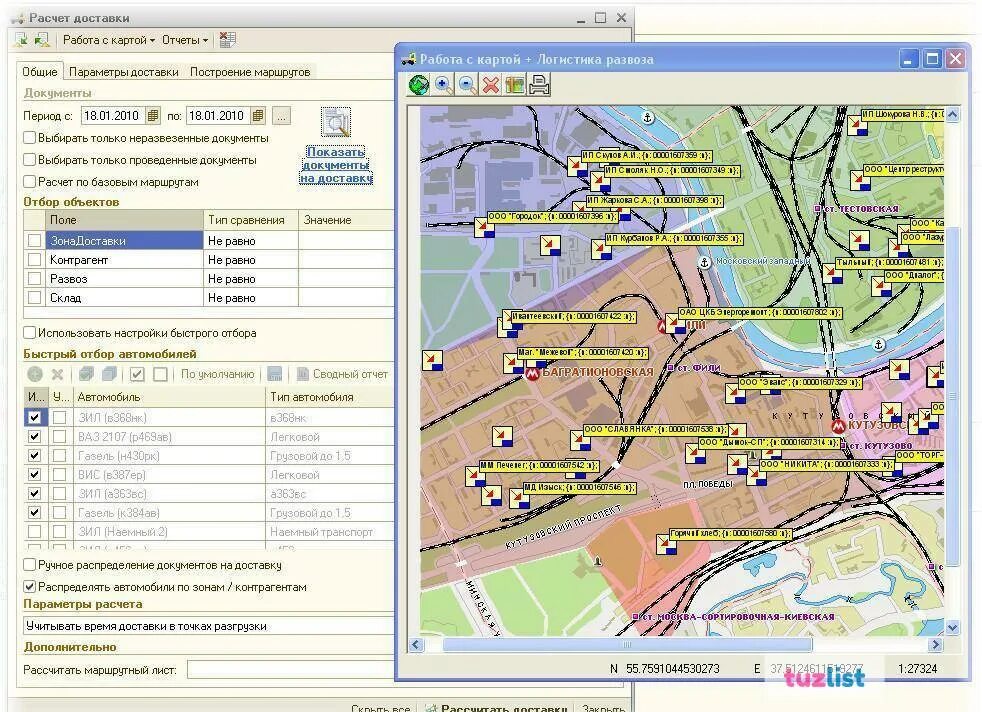Click map marker for ООО "СЛАВЯНКА"
982x712 pixels.
tap(580, 440)
